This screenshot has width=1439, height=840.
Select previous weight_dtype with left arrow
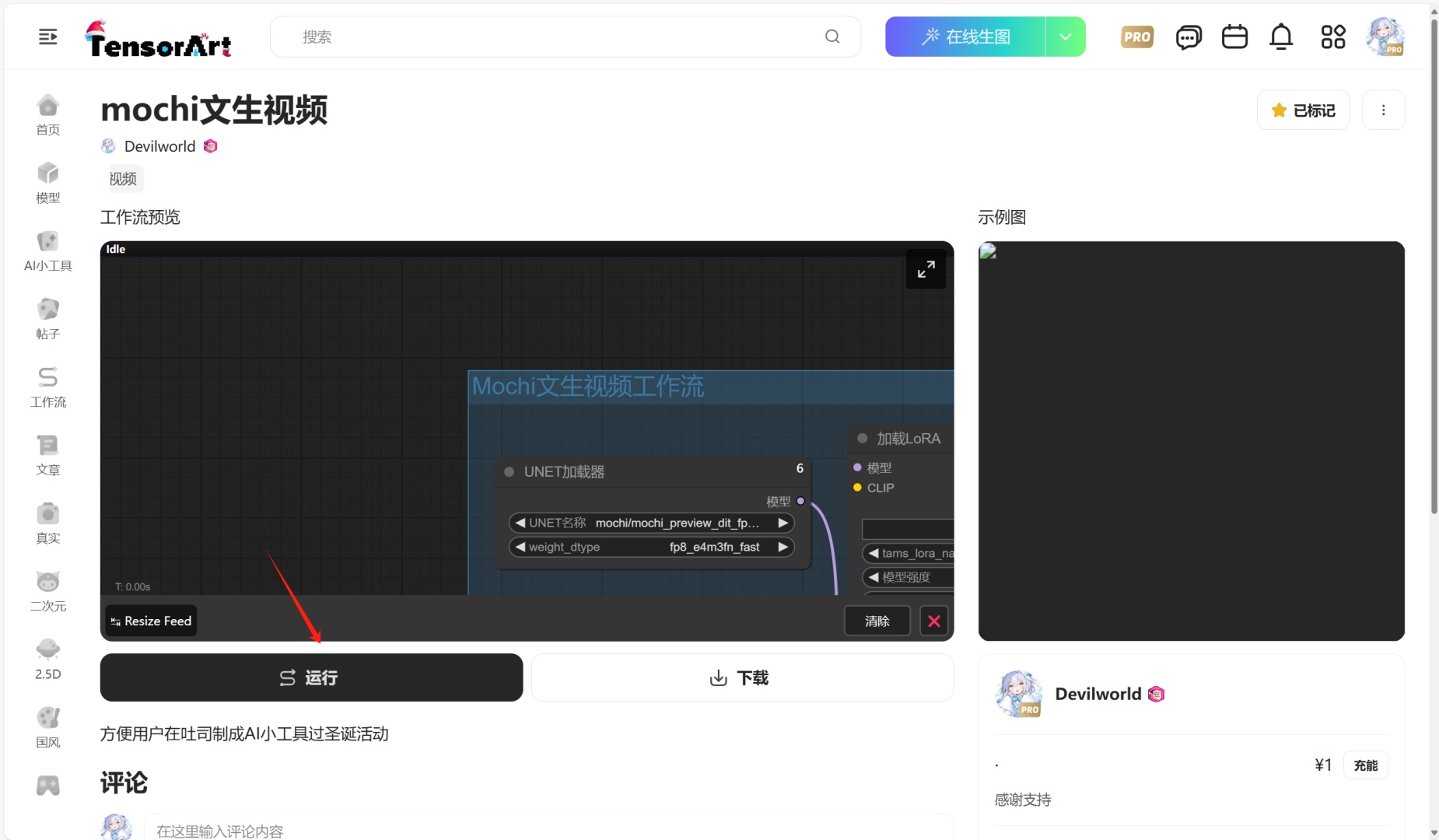(x=520, y=547)
